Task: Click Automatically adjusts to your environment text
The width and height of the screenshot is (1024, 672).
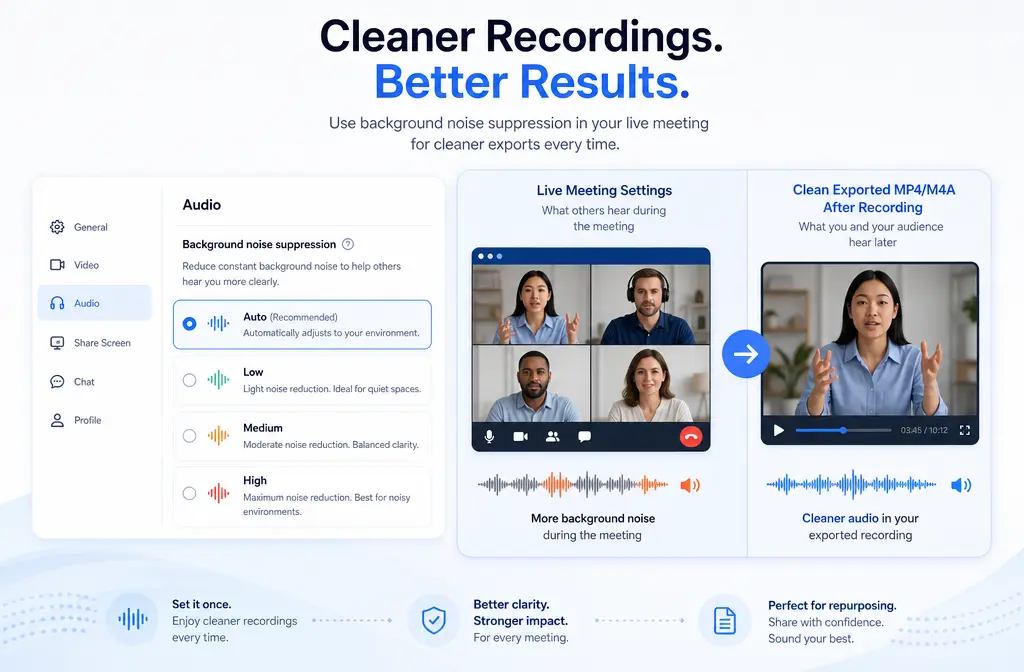Action: click(x=331, y=333)
